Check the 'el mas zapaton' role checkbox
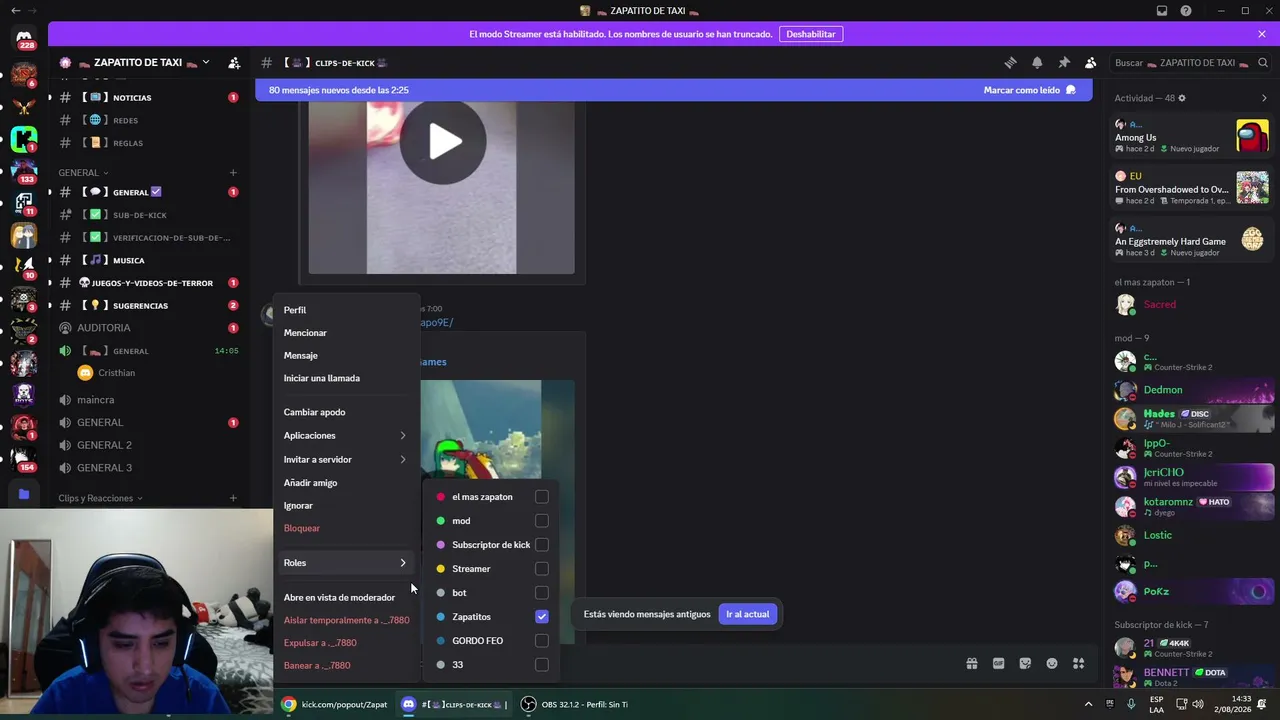 pos(542,497)
